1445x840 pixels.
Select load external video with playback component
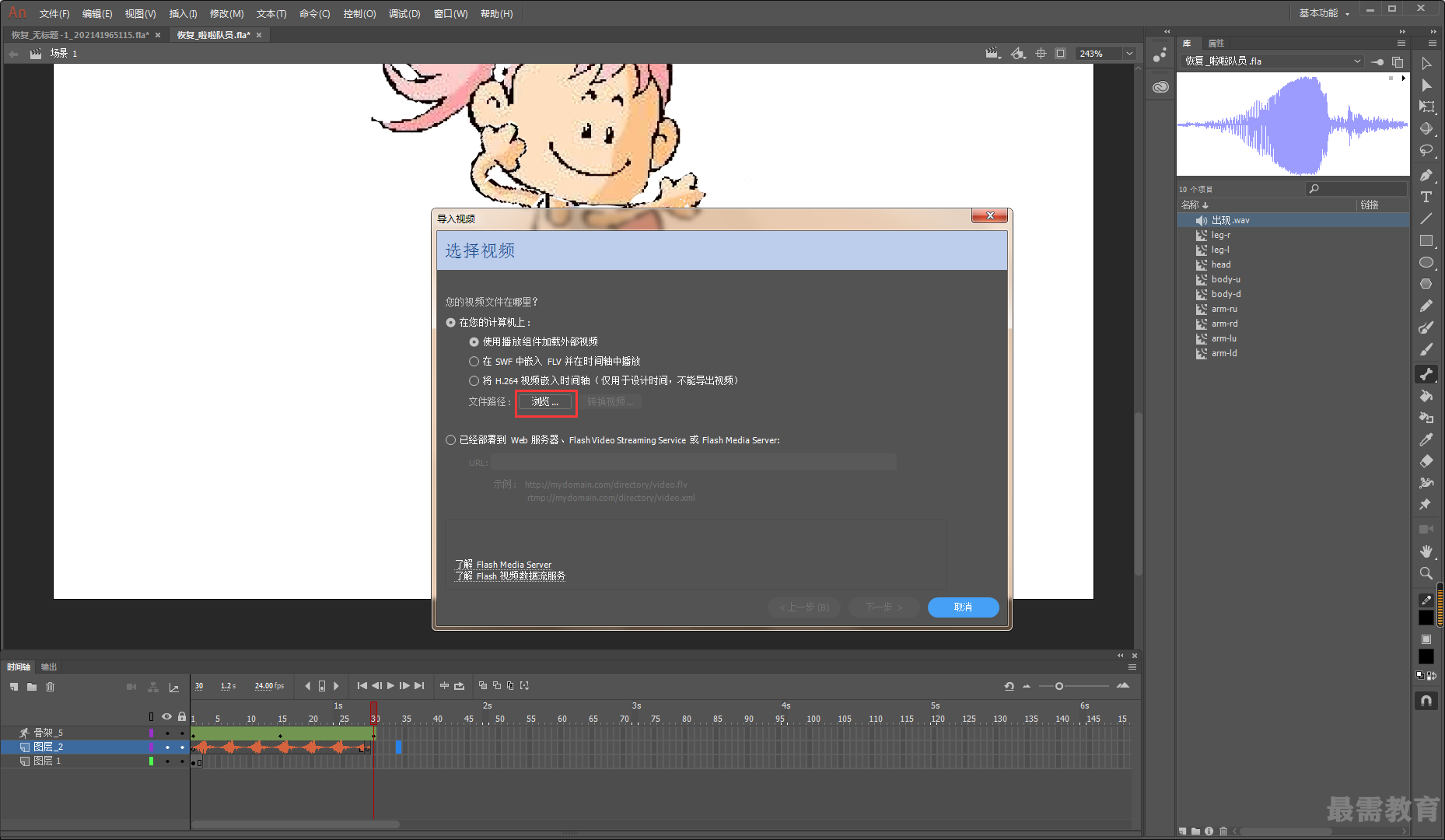point(474,341)
